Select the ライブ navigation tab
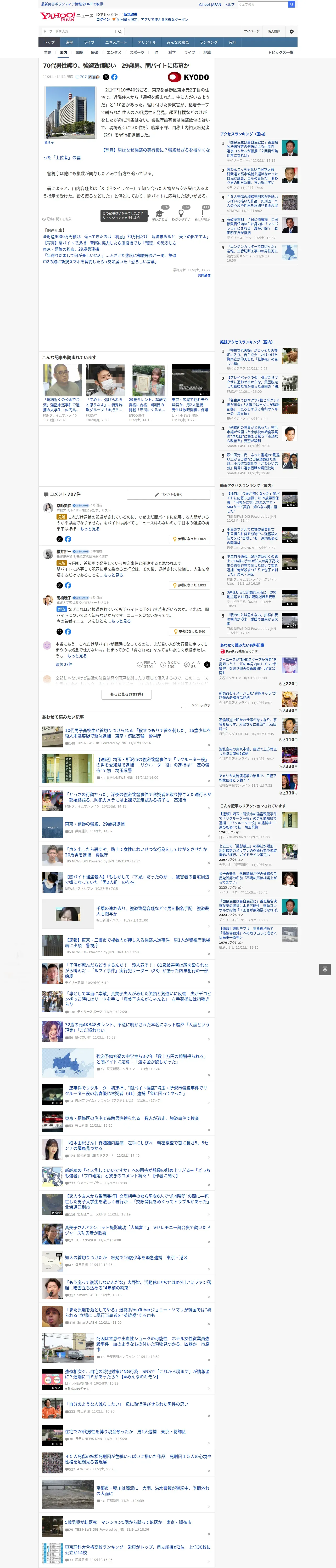This screenshot has height=1568, width=336. (x=89, y=42)
